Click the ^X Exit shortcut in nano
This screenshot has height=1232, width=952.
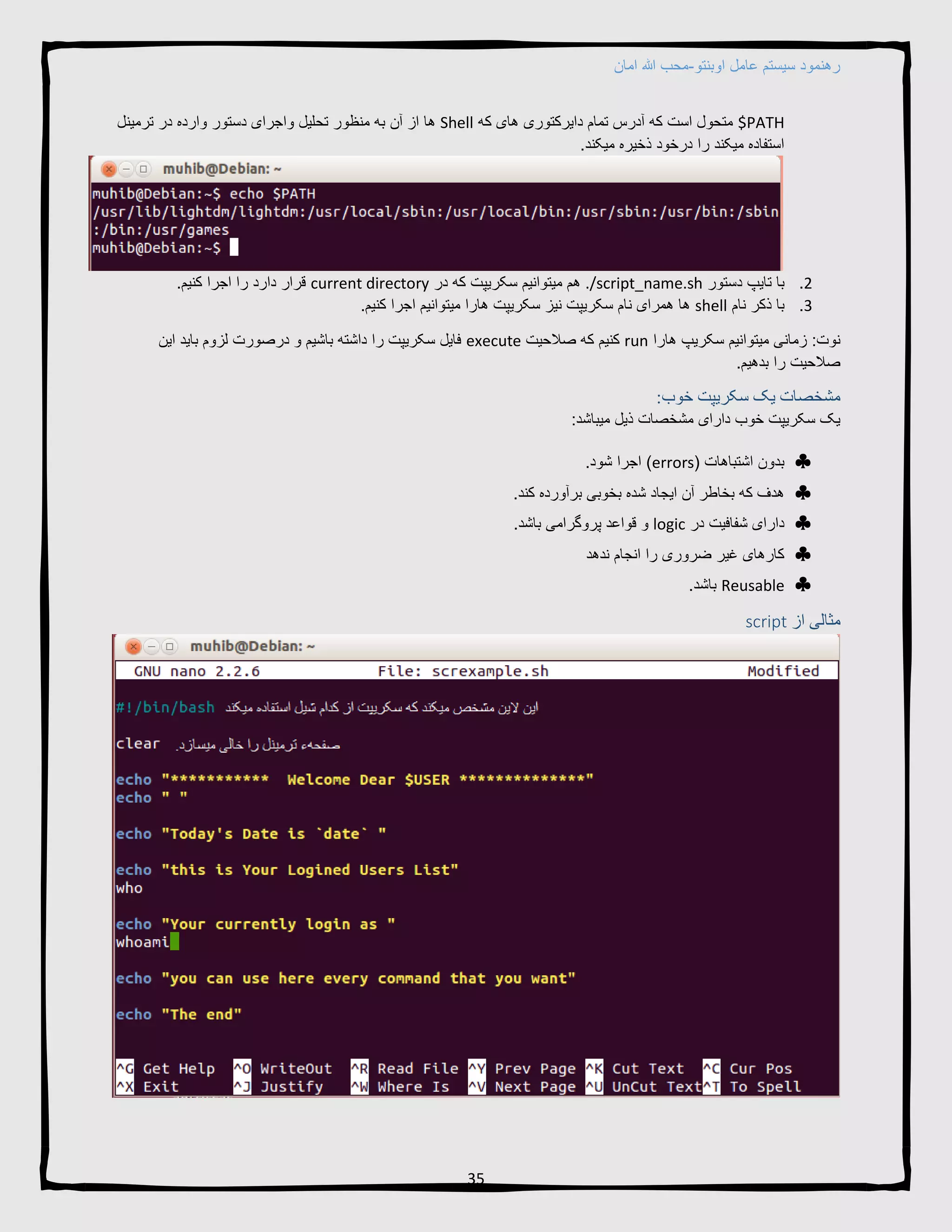[x=148, y=1086]
